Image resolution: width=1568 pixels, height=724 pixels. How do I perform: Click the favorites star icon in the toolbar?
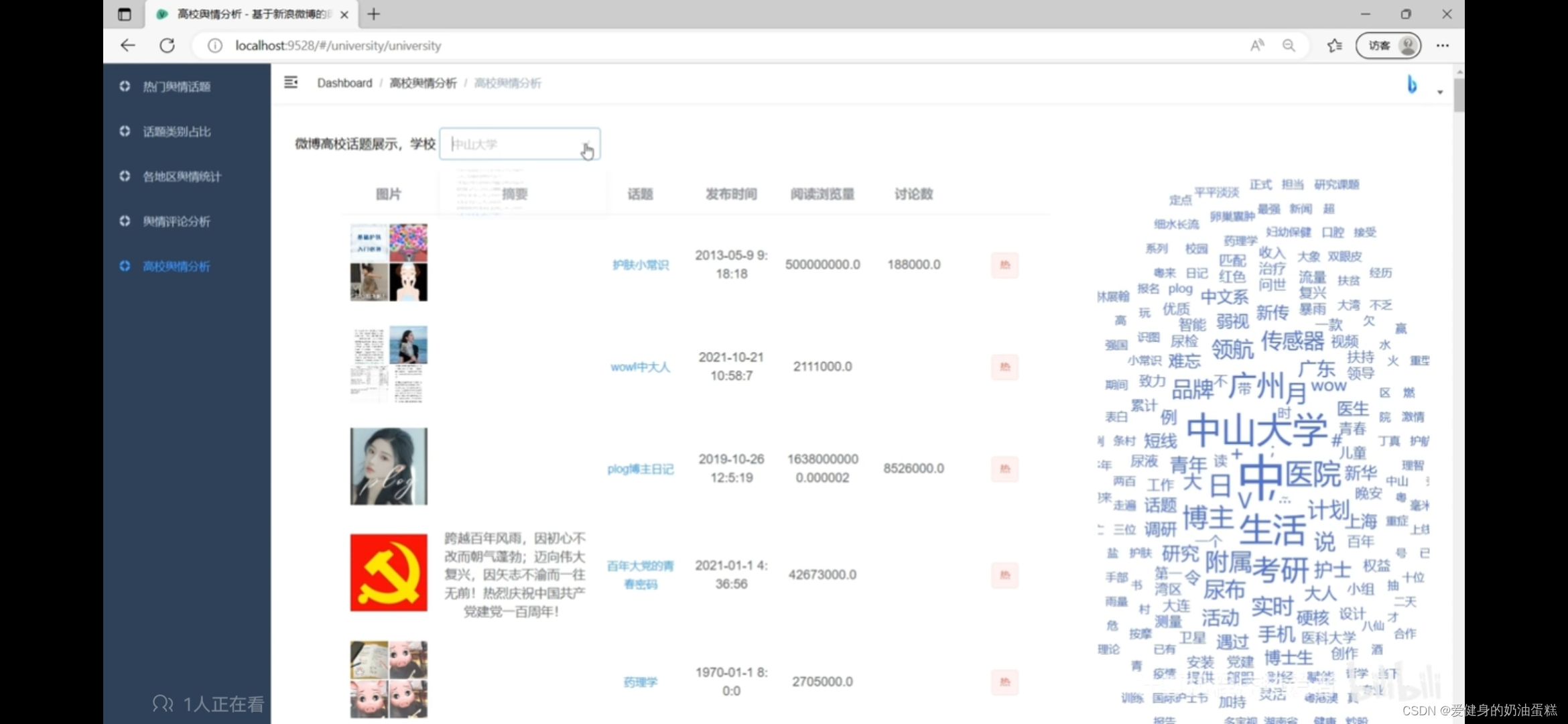pos(1334,46)
